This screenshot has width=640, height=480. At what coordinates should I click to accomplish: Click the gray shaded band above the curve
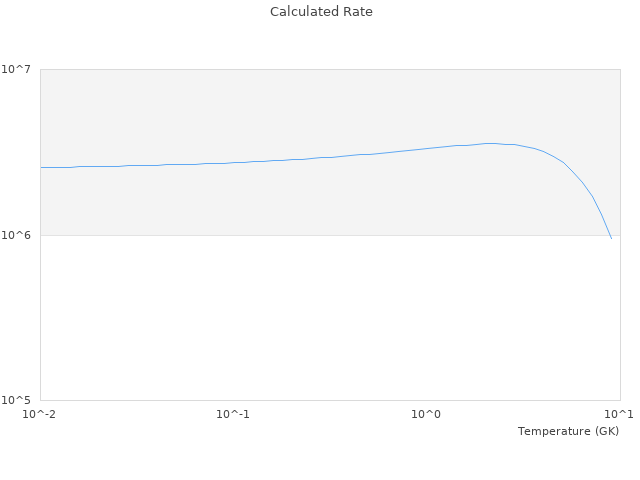point(300,110)
